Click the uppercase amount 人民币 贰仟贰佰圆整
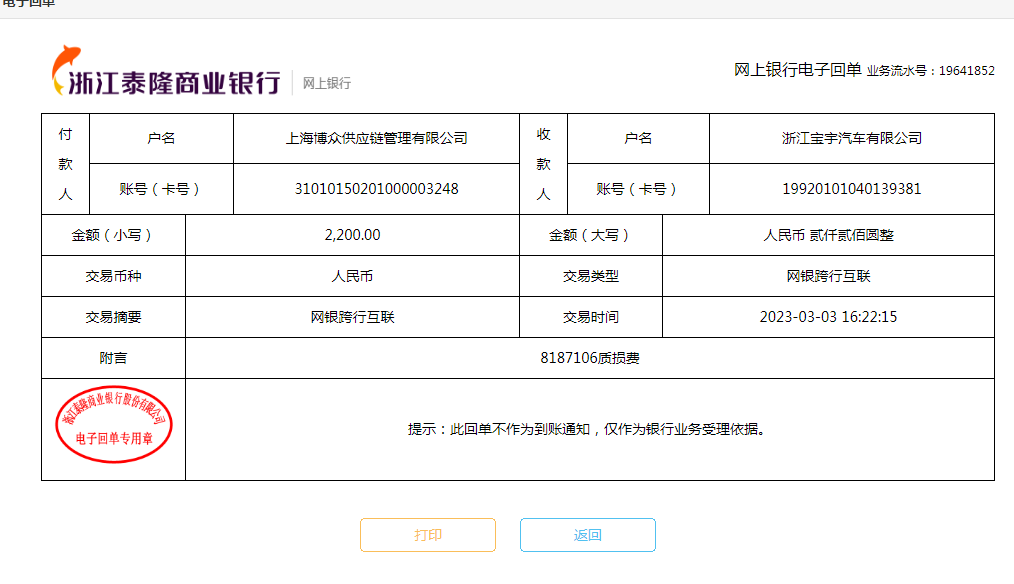Screen dimensions: 1014x584 828,235
